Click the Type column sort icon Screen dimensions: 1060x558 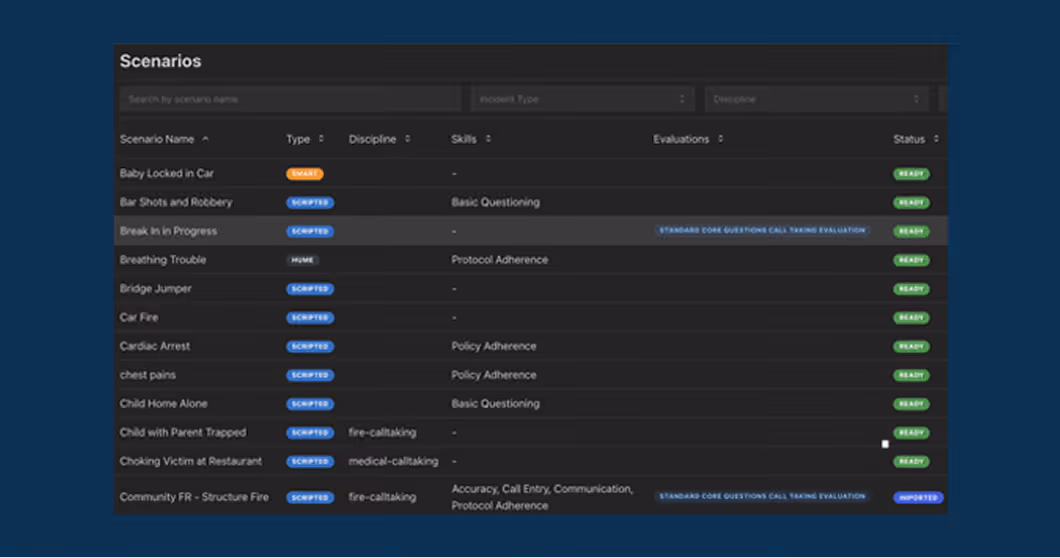click(x=321, y=139)
